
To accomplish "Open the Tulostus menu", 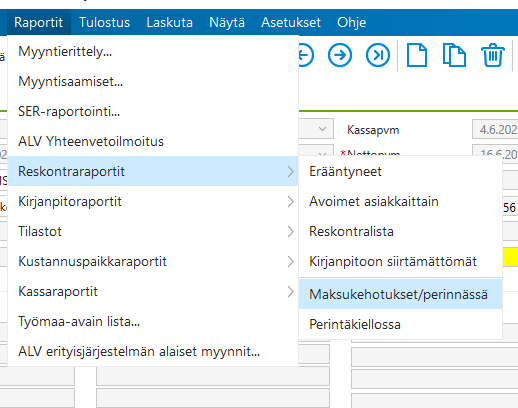I will point(104,22).
